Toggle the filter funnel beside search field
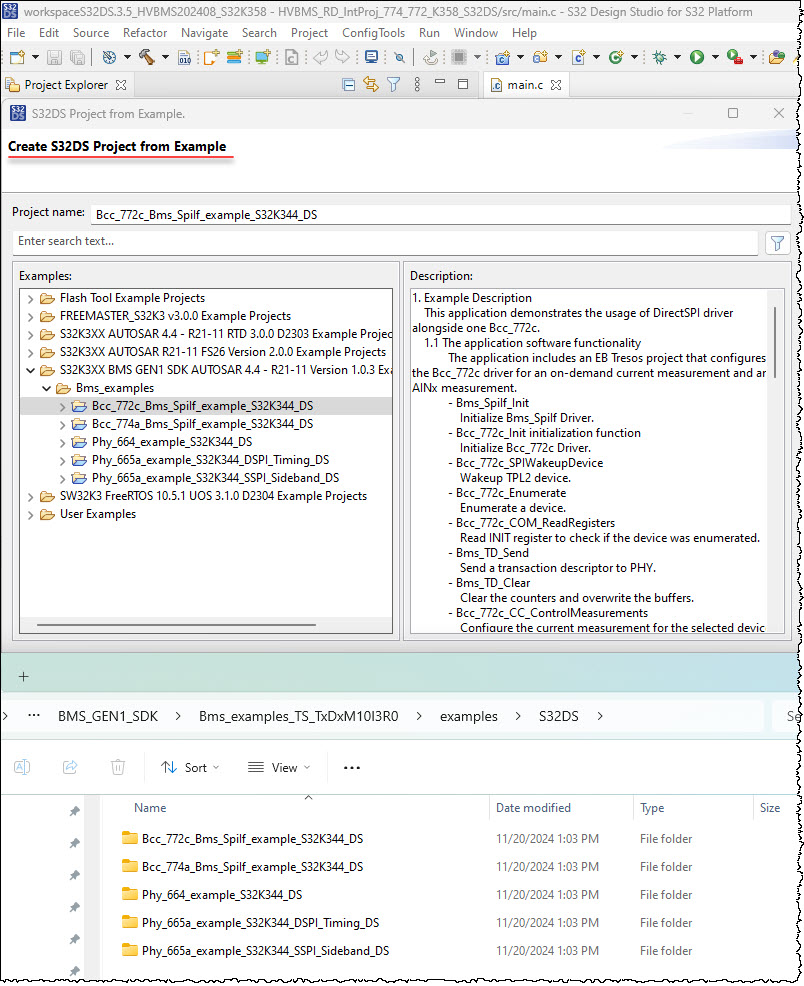Screen dimensions: 804x986 [x=778, y=242]
